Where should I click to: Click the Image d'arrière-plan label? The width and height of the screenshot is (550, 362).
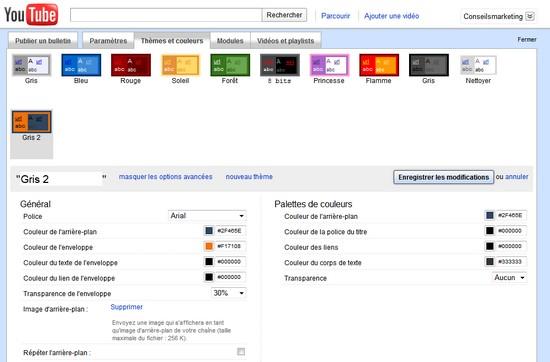(x=55, y=309)
